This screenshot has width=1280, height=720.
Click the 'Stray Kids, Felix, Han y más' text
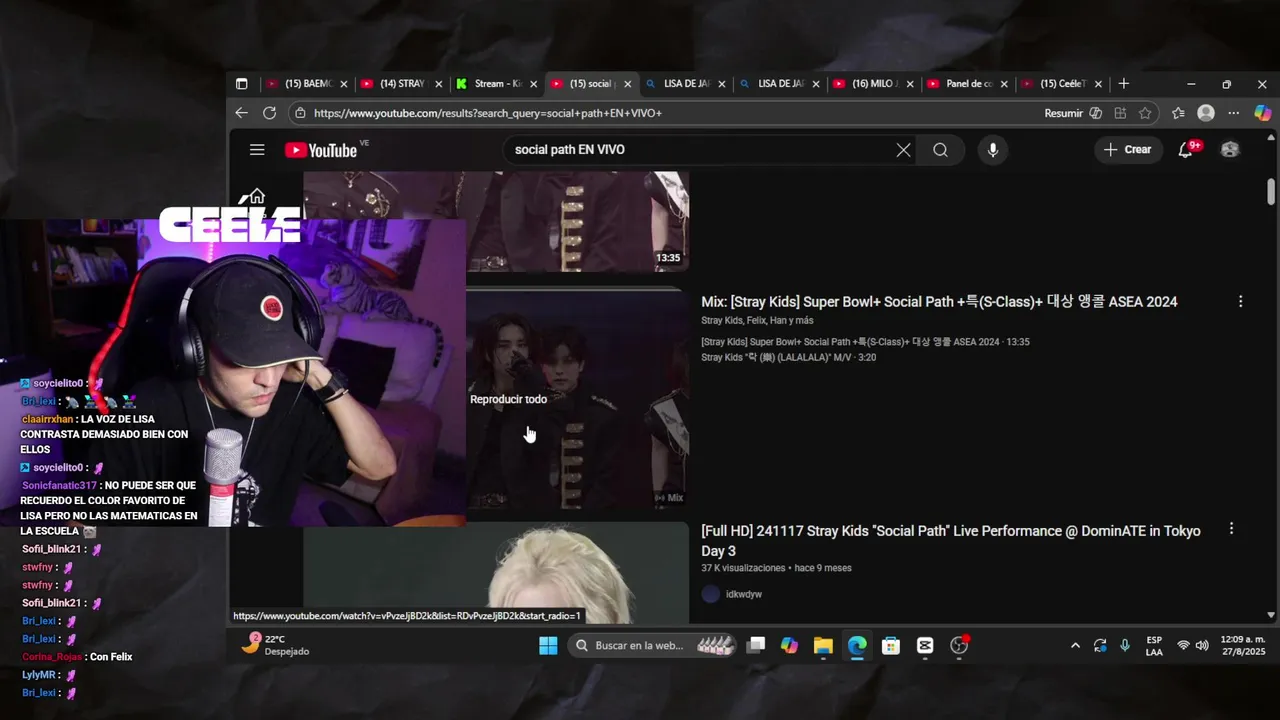point(757,321)
